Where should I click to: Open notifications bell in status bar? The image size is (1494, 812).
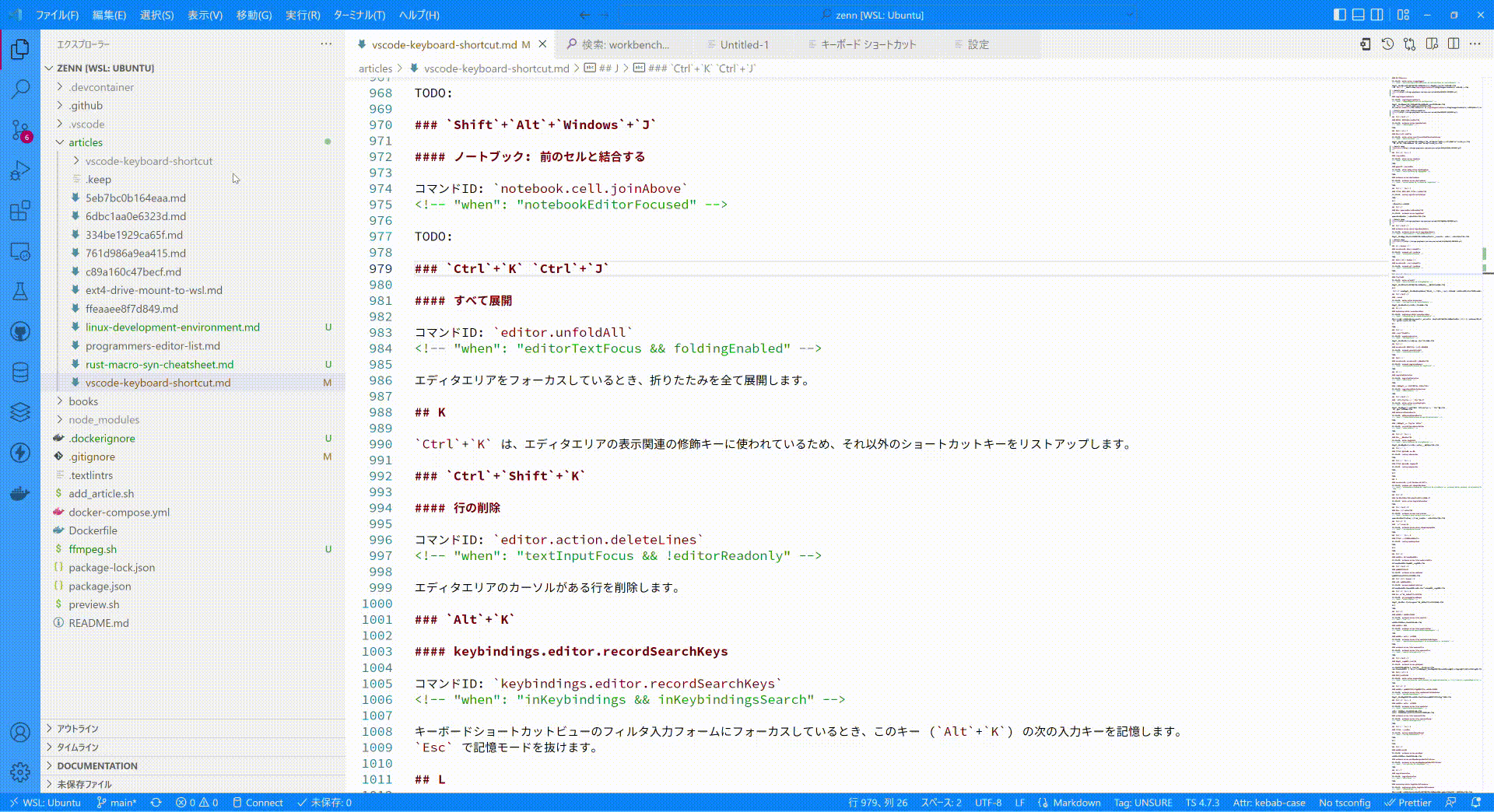coord(1476,803)
